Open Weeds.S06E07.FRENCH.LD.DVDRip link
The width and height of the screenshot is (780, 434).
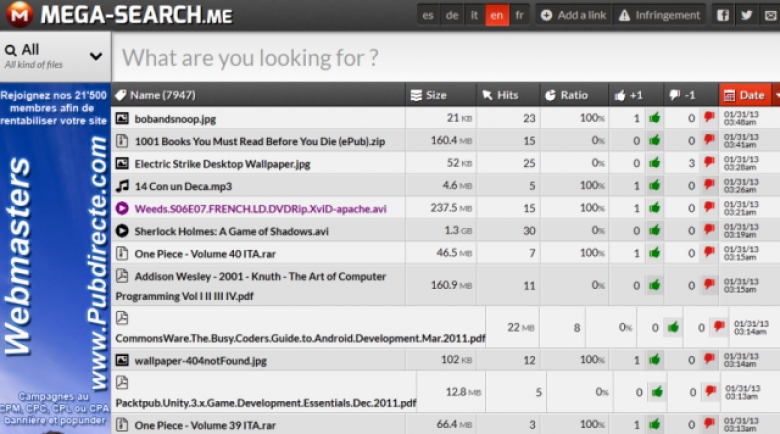[x=260, y=209]
